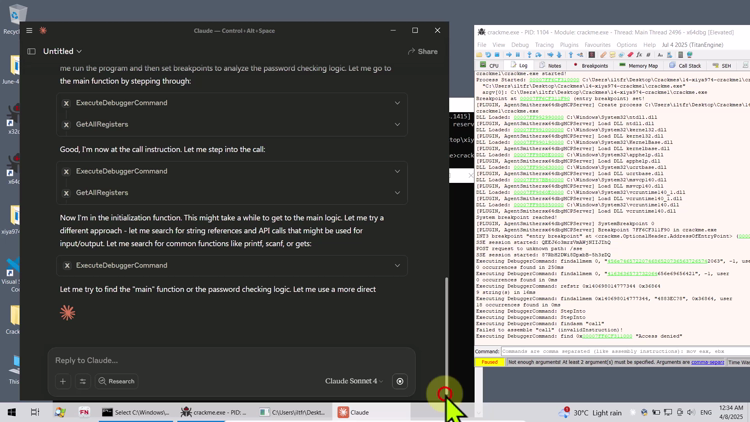Click the yellow Paused status label
This screenshot has width=750, height=422.
click(x=489, y=362)
